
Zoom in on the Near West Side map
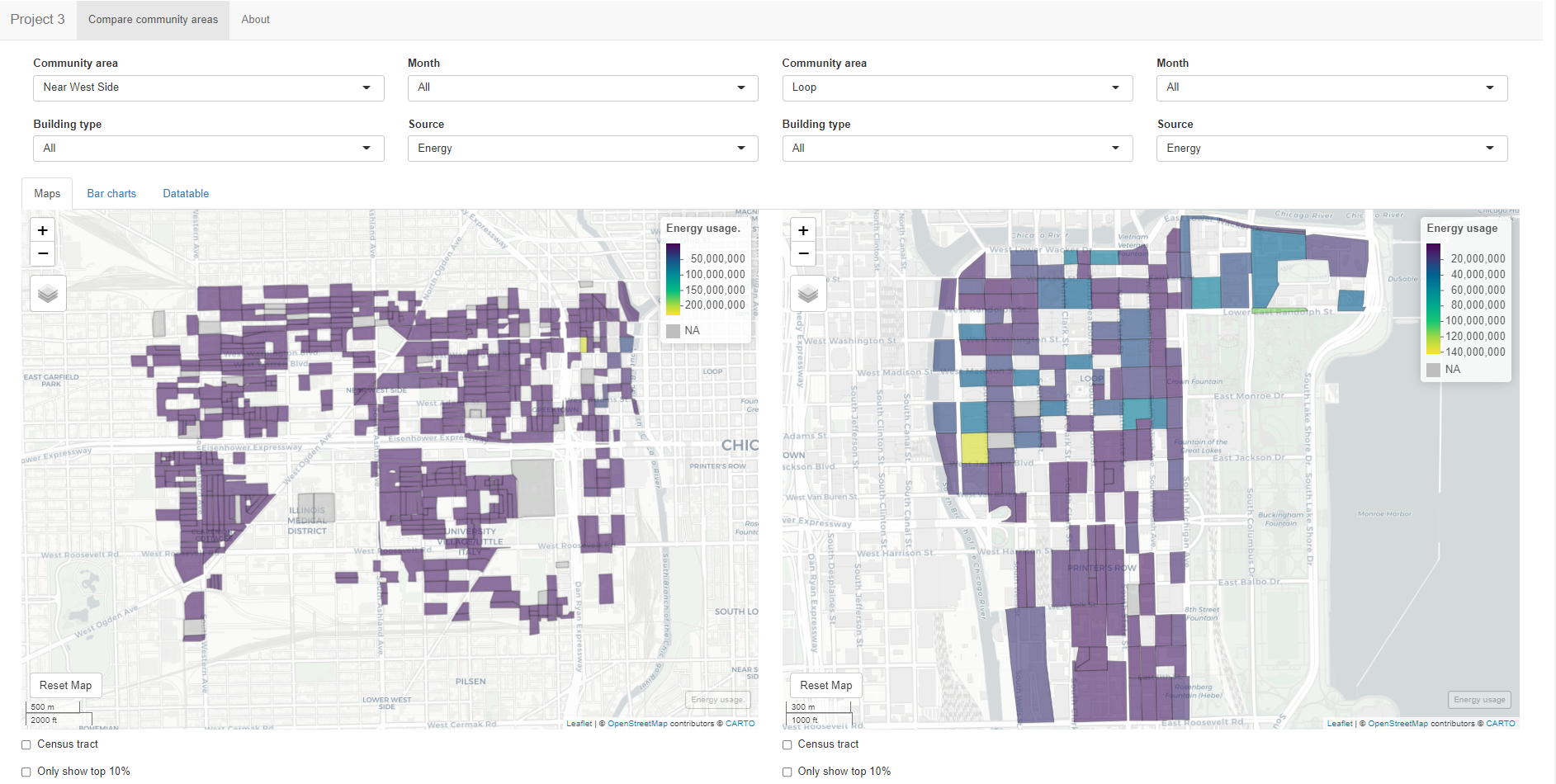(x=43, y=230)
